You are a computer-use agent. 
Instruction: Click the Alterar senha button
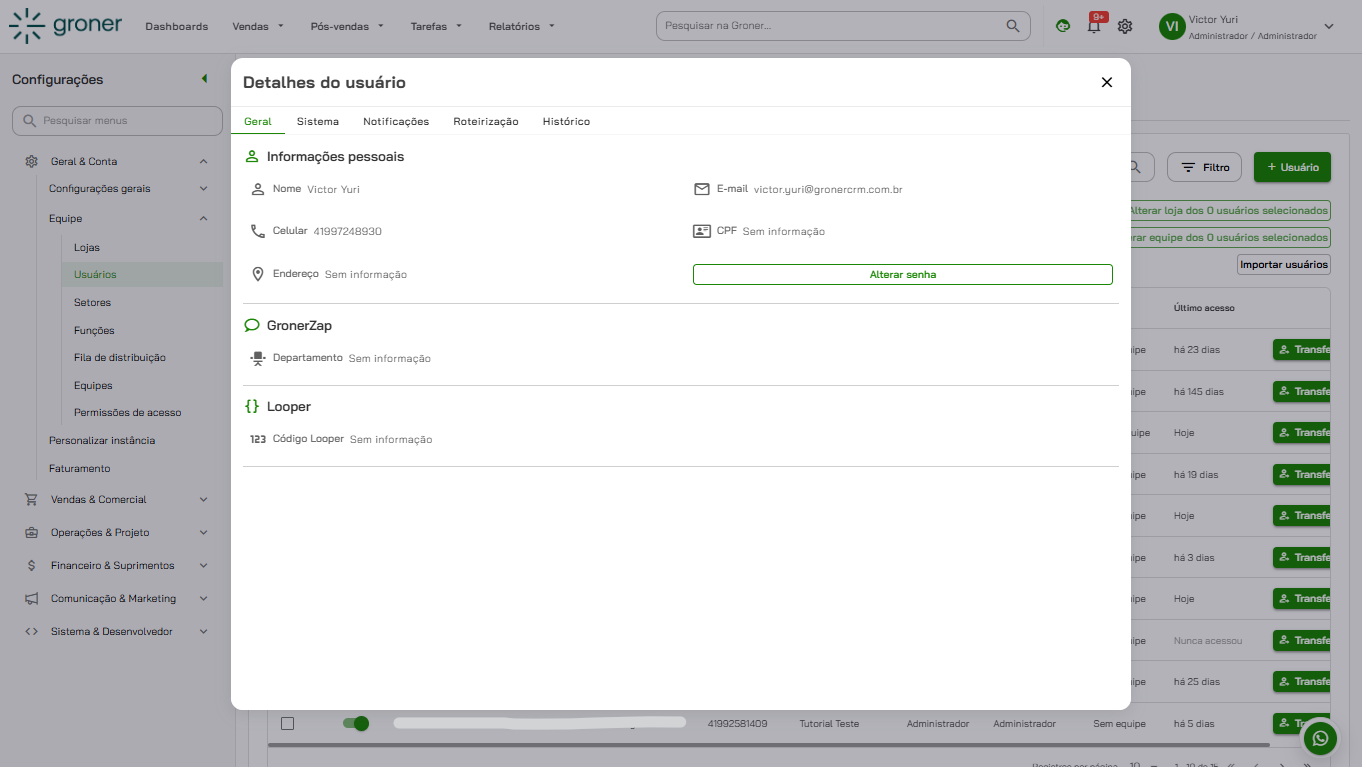(903, 274)
